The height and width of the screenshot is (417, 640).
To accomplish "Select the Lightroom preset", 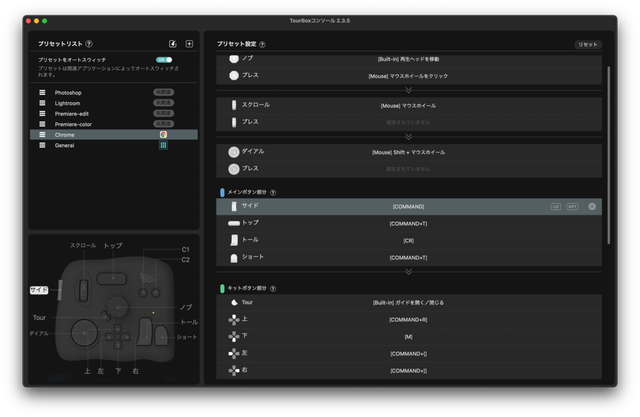I will tap(113, 103).
